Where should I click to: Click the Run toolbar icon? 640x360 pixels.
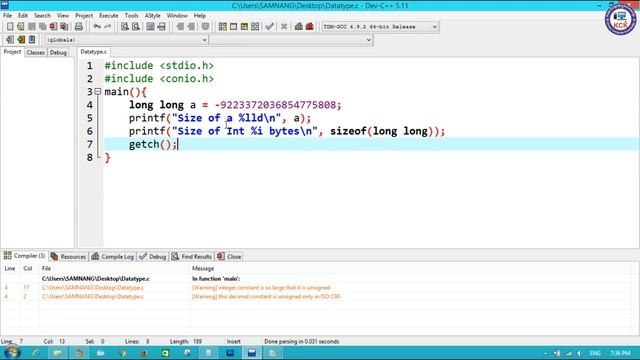233,27
